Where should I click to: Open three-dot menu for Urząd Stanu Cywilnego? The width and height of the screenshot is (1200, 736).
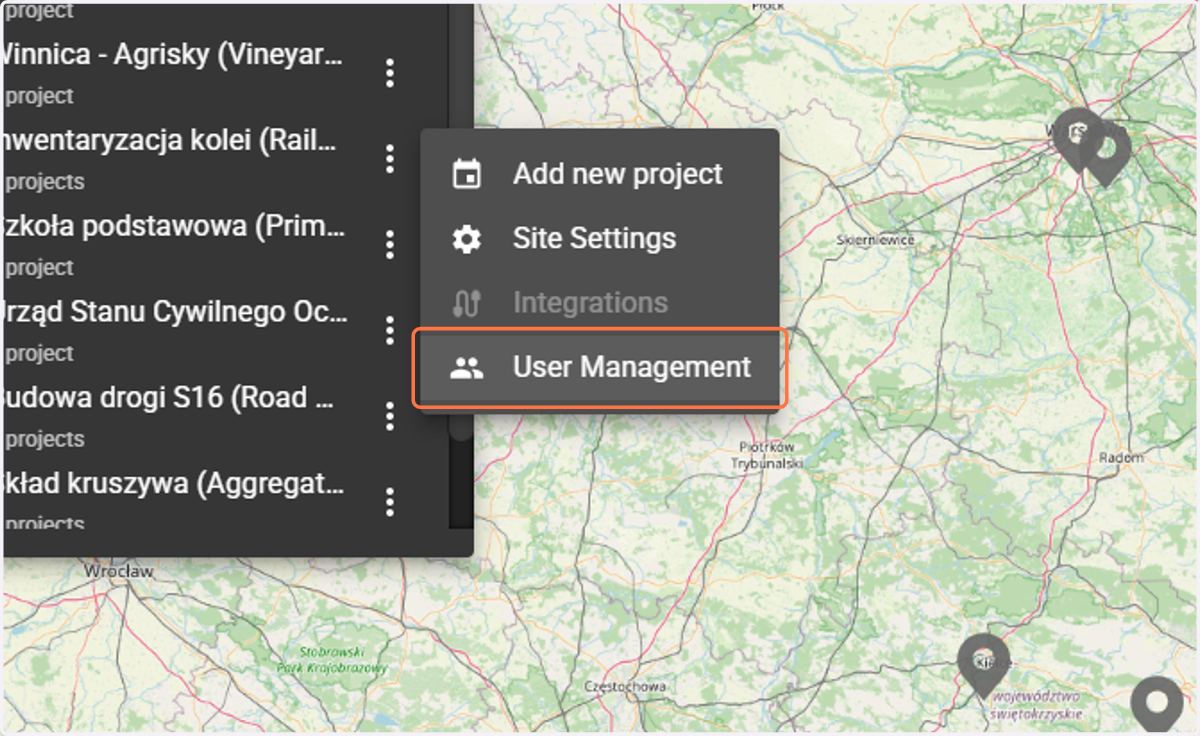[390, 331]
